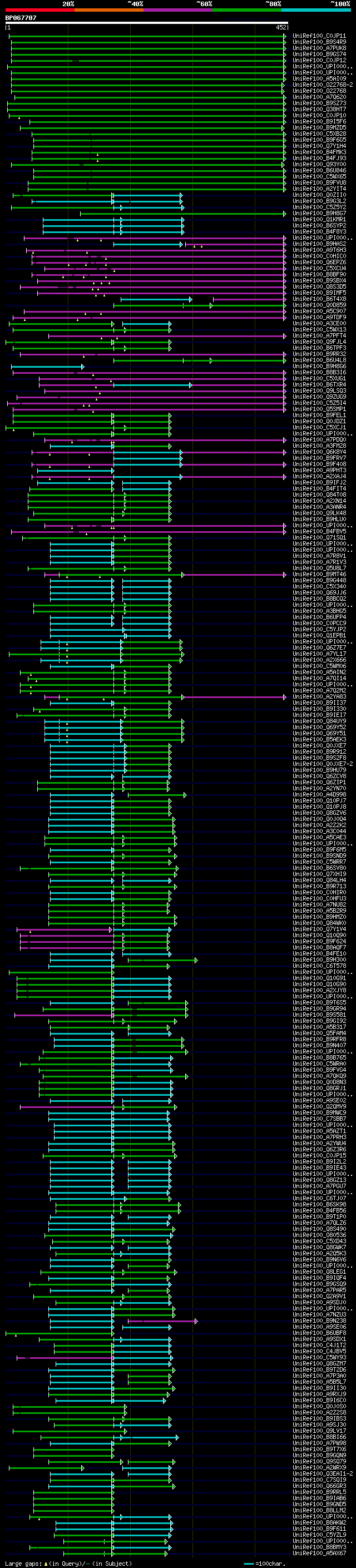This screenshot has width=356, height=1568.
Task: Select the UniRef100_B9FVU8 label
Action: tap(319, 182)
